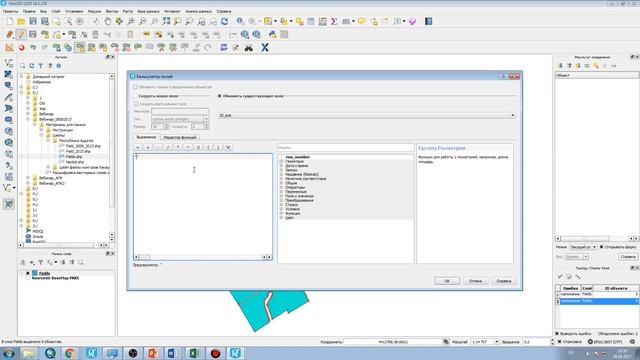Open project using the folder icon
Image resolution: width=640 pixels, height=360 pixels.
21,21
